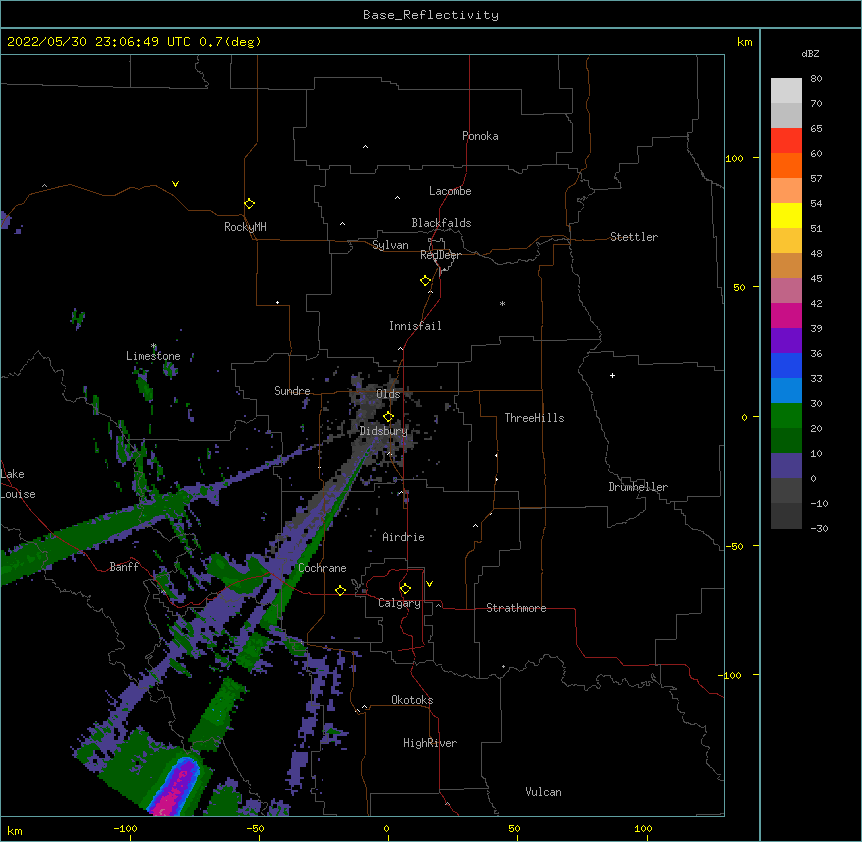Click the Lake Louise label

(x=18, y=484)
